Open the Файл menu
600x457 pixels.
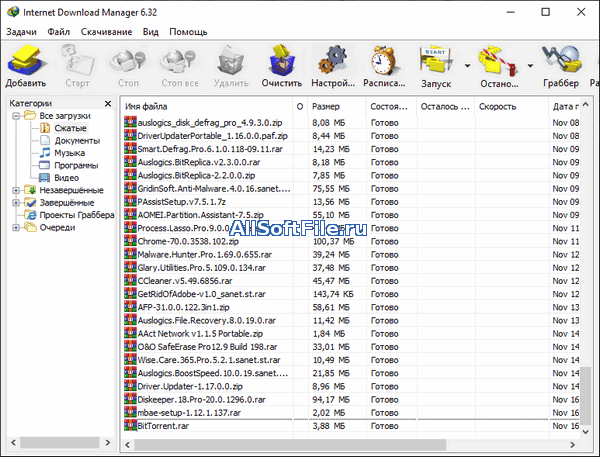59,32
